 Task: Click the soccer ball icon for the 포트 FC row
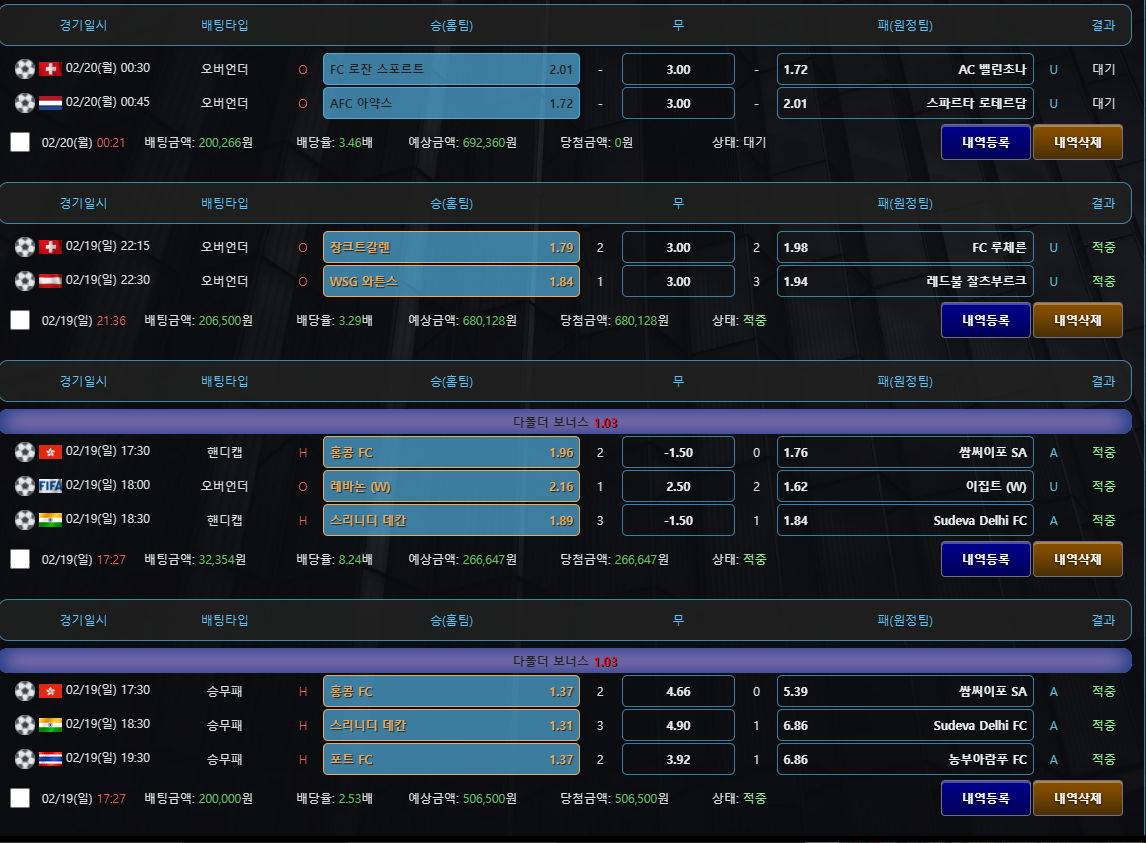[25, 759]
